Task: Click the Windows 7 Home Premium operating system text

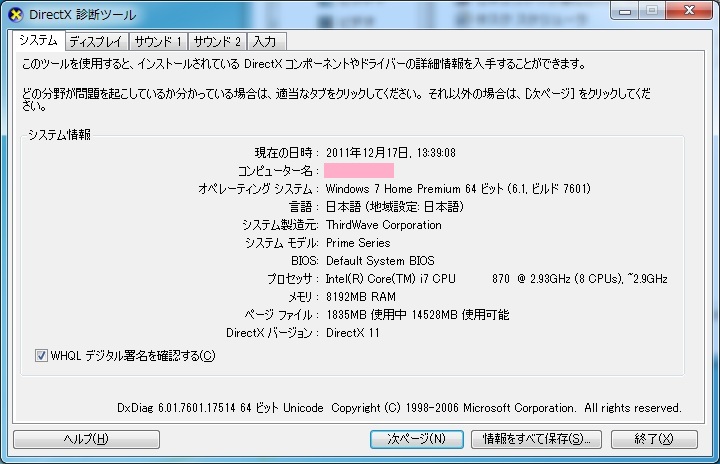Action: pyautogui.click(x=458, y=189)
